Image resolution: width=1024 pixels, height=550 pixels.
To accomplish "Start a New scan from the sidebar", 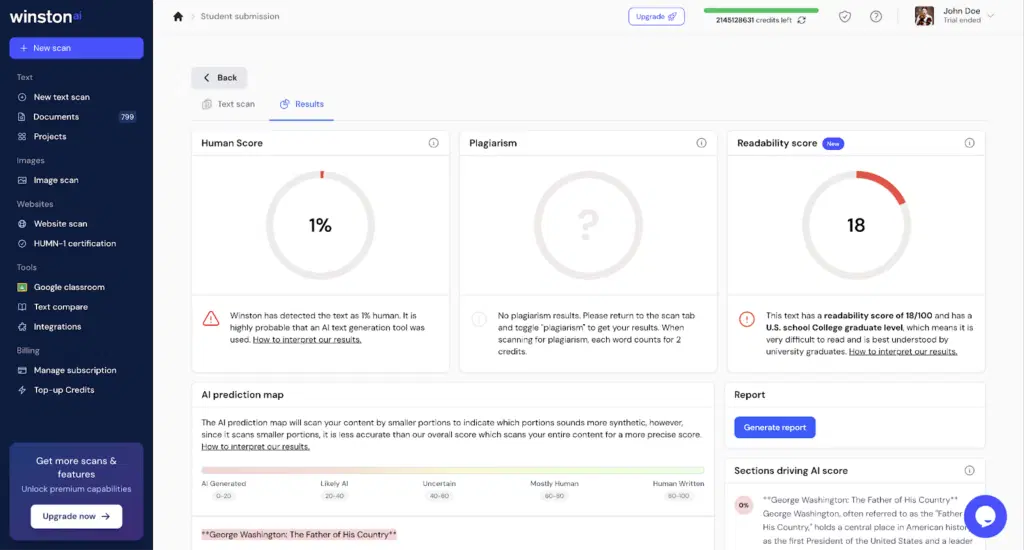I will pos(76,48).
